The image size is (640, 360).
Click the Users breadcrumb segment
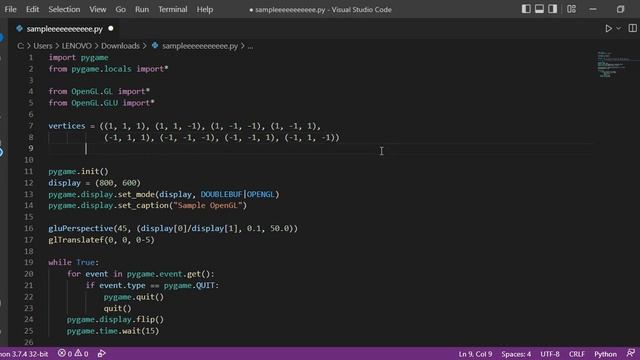point(42,46)
